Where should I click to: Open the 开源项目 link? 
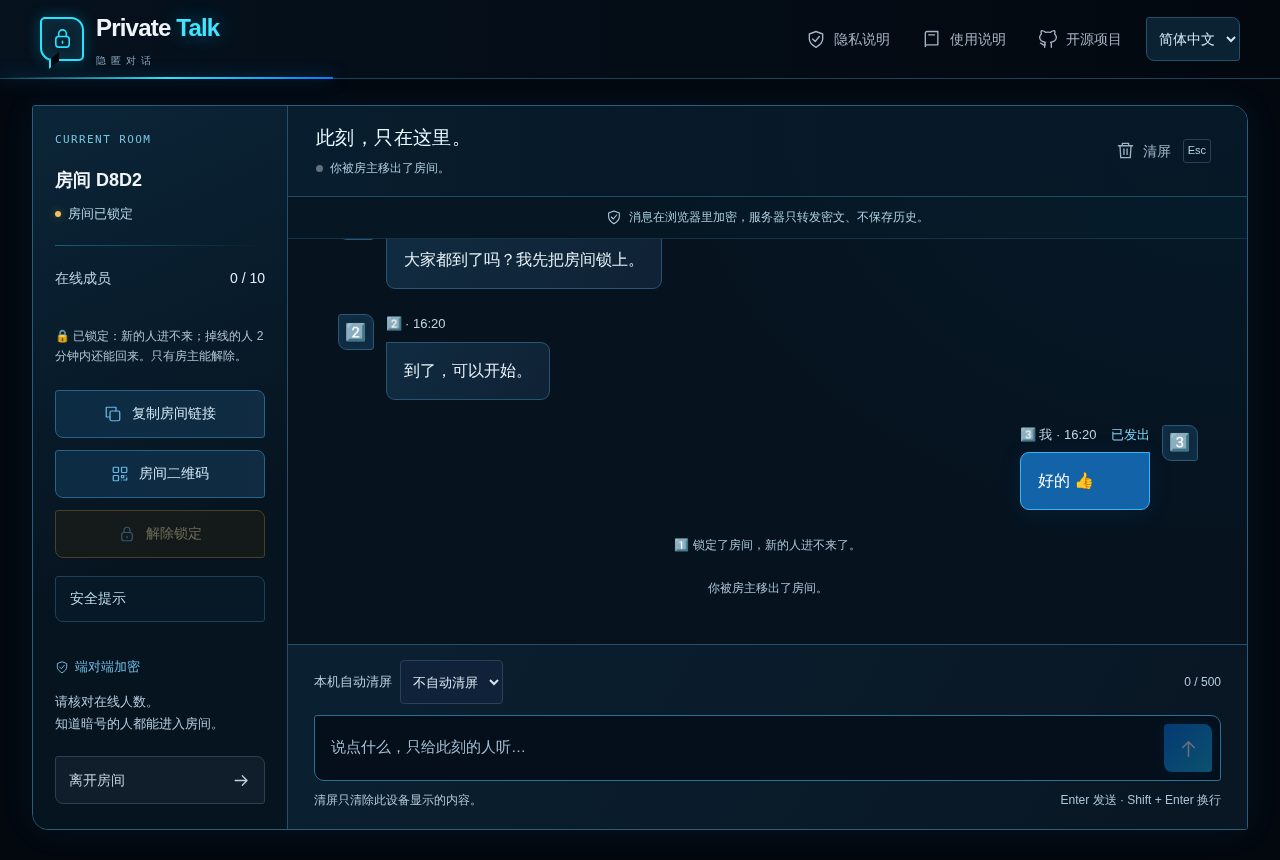pos(1080,39)
